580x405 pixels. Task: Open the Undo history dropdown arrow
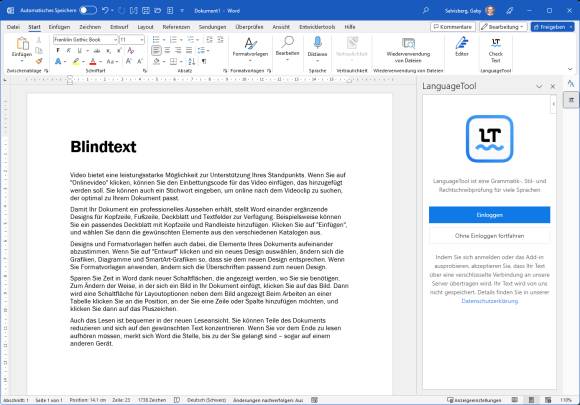click(x=112, y=11)
